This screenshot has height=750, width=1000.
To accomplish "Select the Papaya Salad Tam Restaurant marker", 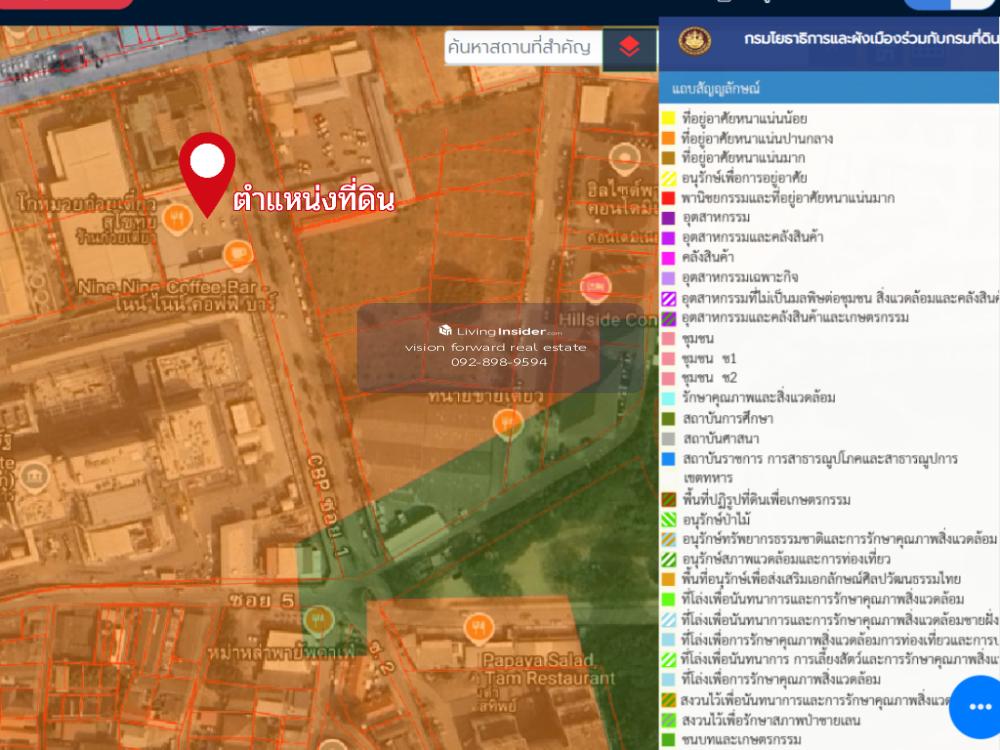I will click(x=479, y=627).
